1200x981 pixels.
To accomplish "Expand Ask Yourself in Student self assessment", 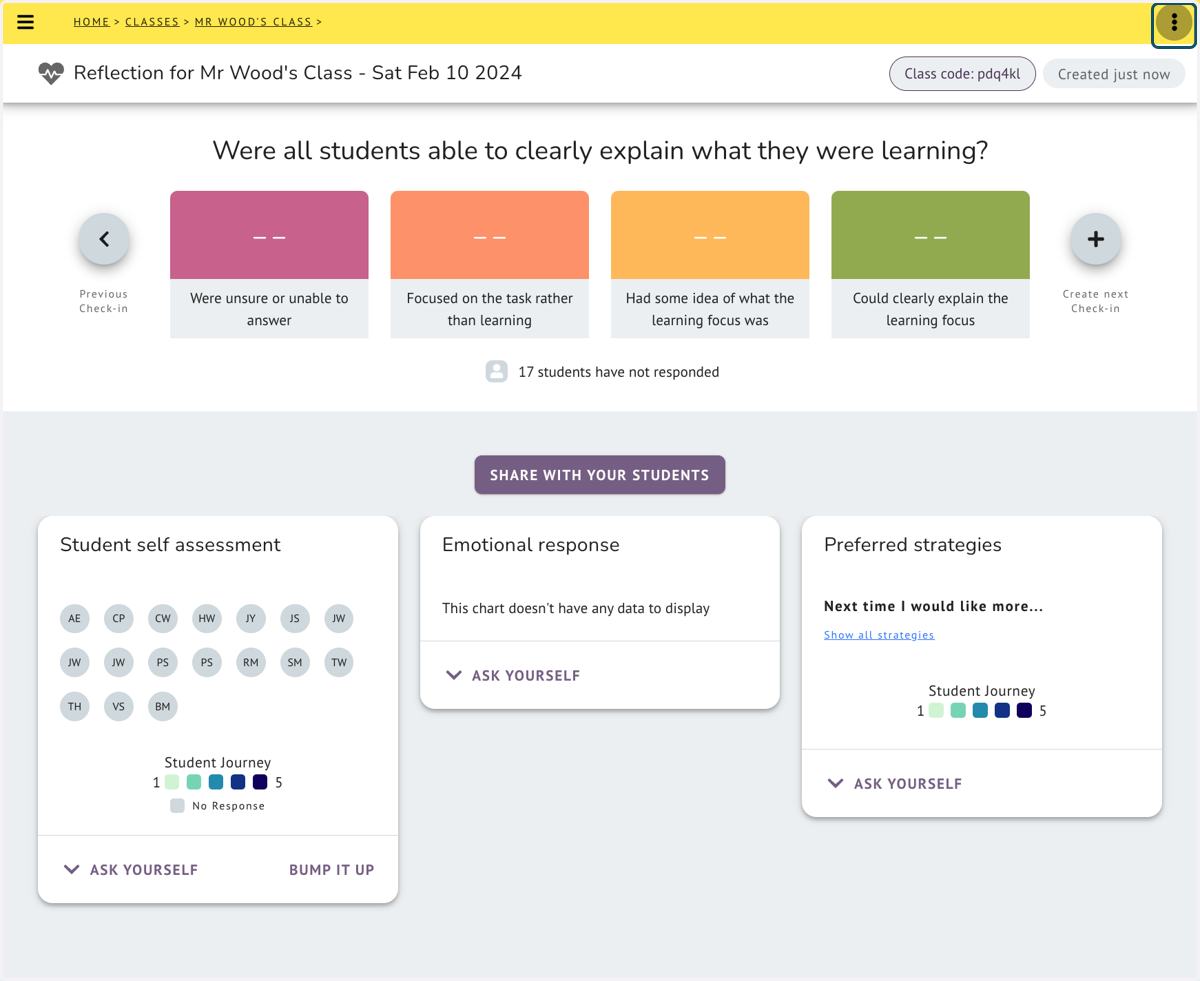I will tap(131, 870).
